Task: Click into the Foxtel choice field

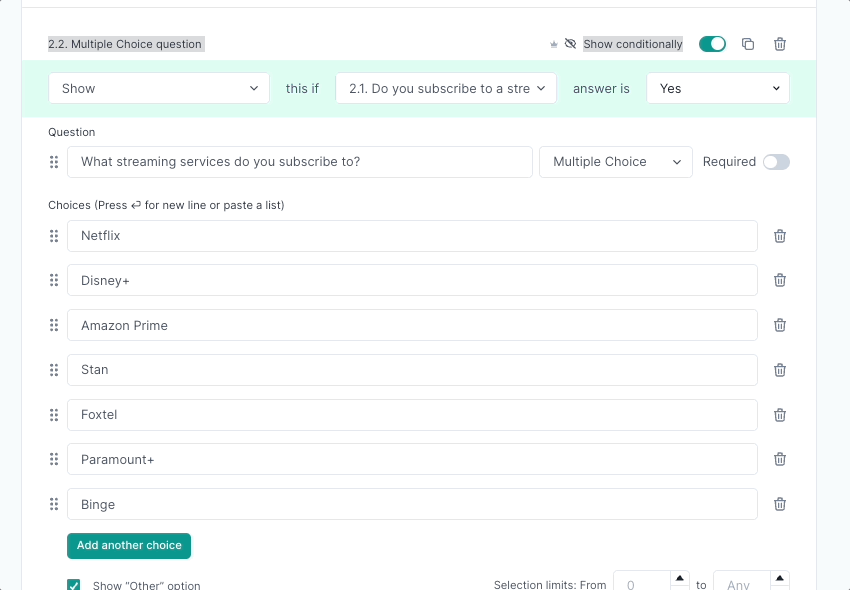Action: tap(412, 415)
